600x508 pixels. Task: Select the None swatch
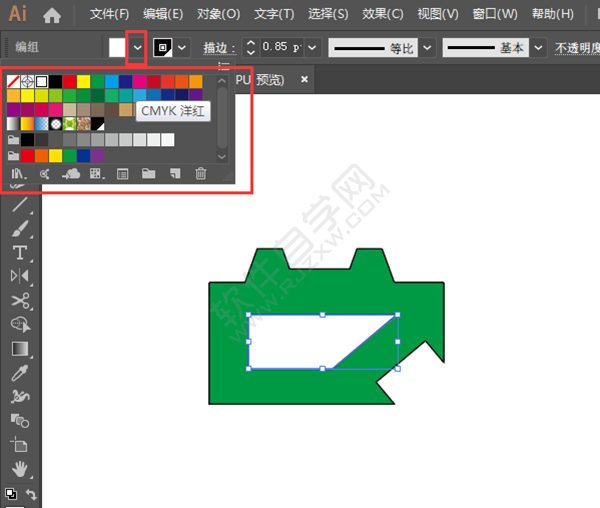coord(13,81)
